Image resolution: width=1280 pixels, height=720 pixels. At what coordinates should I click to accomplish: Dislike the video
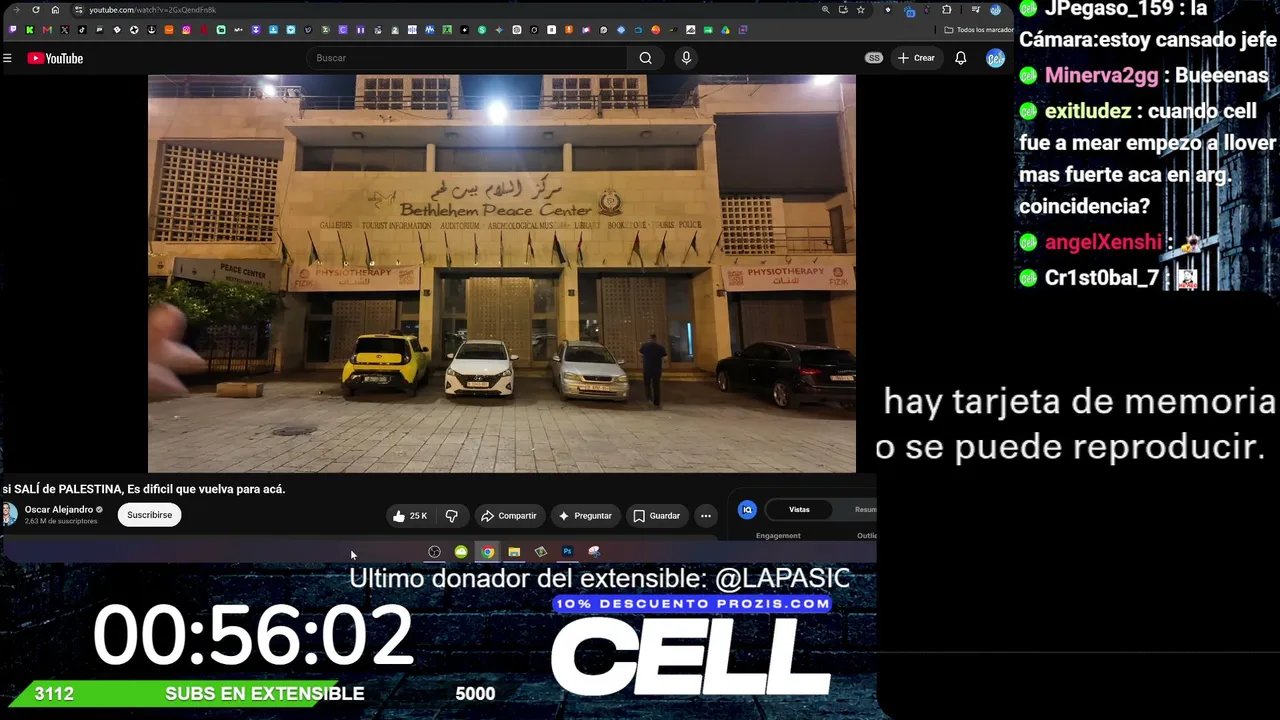[x=452, y=516]
